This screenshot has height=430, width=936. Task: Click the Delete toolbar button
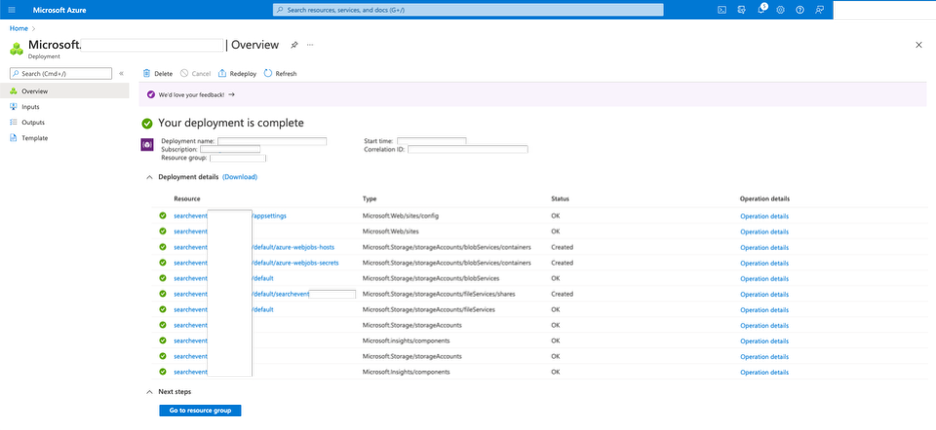pyautogui.click(x=158, y=73)
